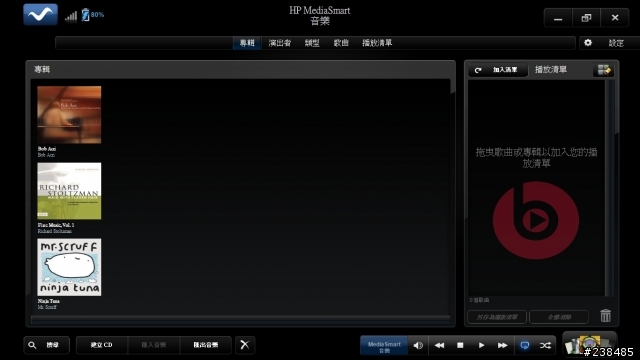Viewport: 640px width, 360px height.
Task: Click the Ninja Tuna album title text
Action: click(49, 301)
